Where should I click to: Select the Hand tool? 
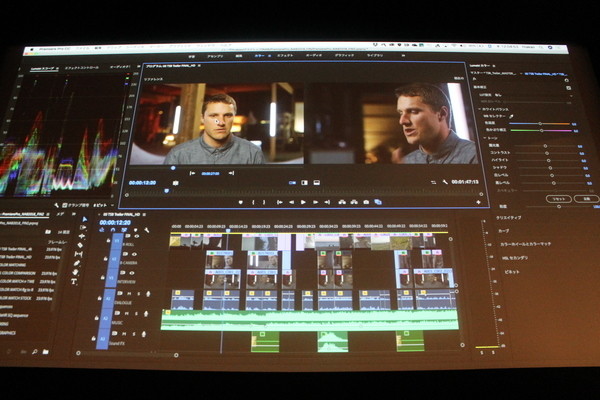pyautogui.click(x=75, y=272)
